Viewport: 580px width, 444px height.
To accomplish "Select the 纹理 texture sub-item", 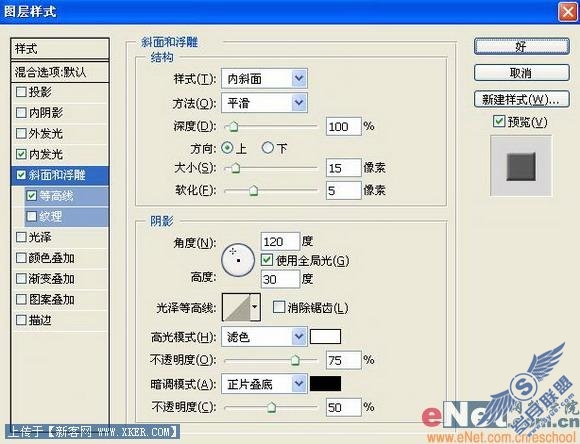I will click(67, 216).
